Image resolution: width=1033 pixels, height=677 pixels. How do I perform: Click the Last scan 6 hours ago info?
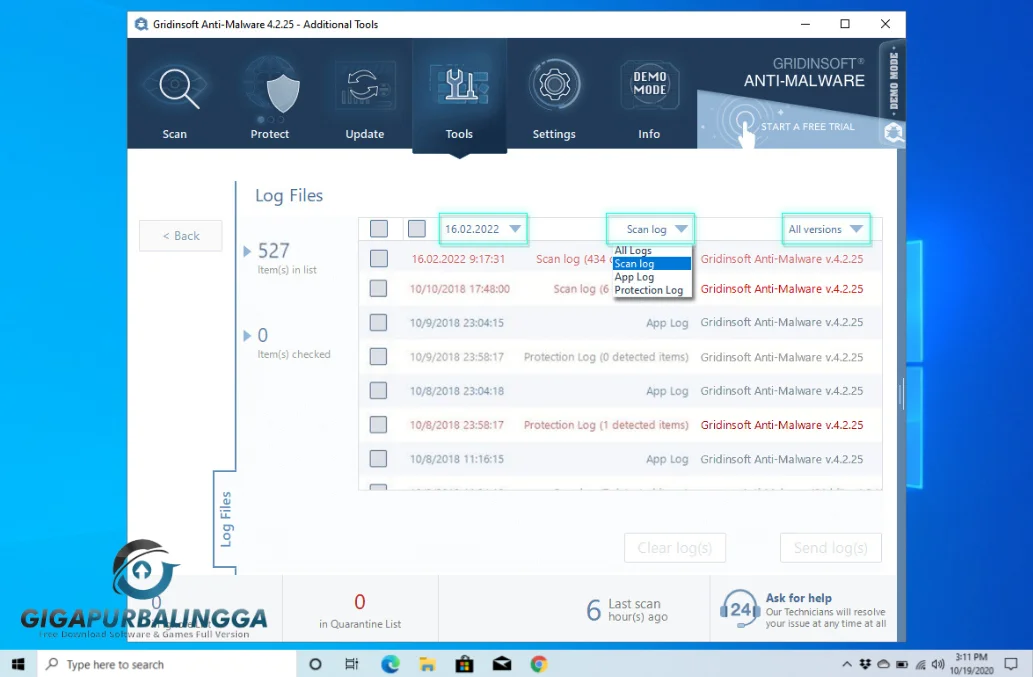tap(627, 610)
